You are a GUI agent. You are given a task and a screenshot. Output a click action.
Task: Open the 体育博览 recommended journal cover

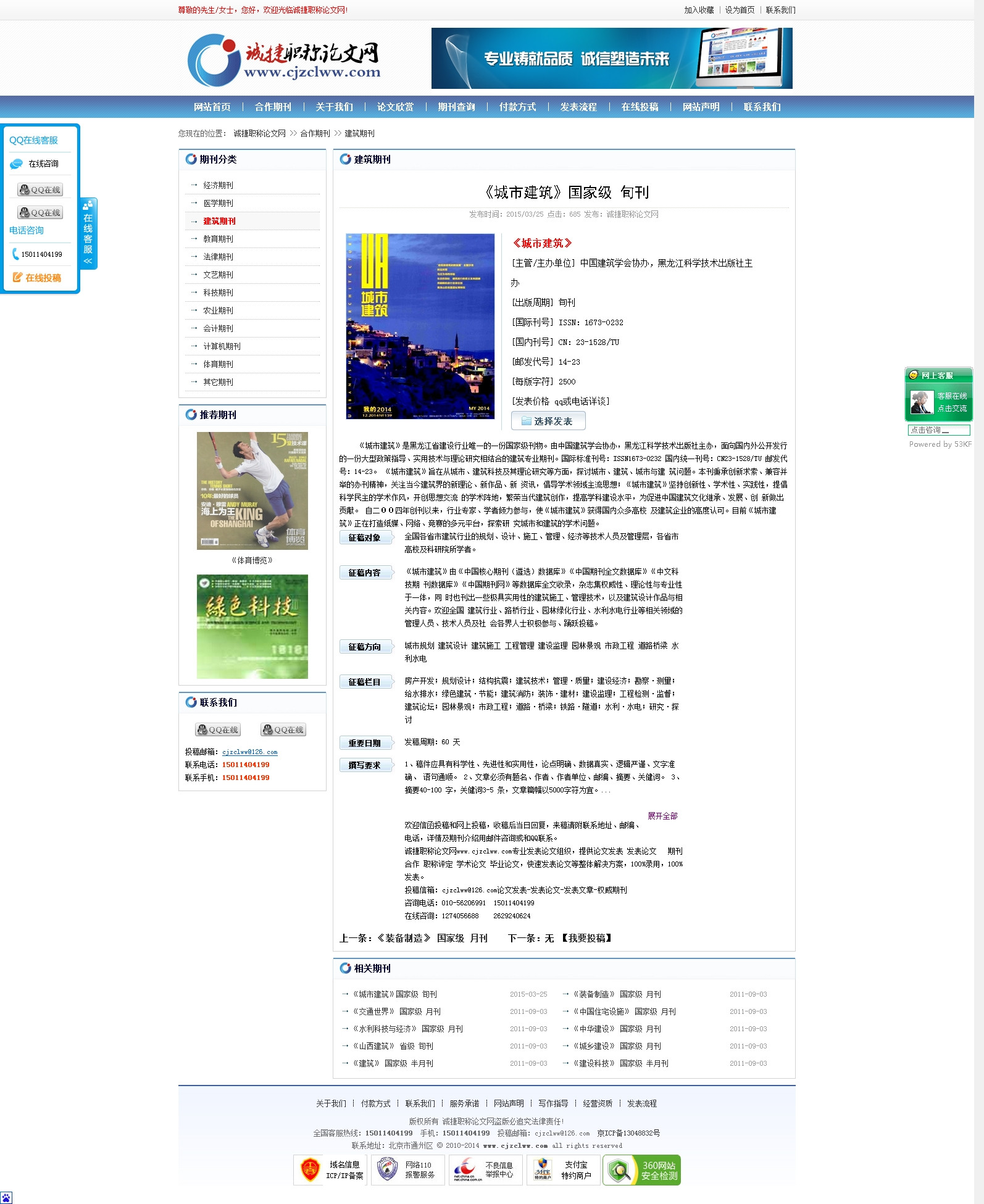[252, 491]
